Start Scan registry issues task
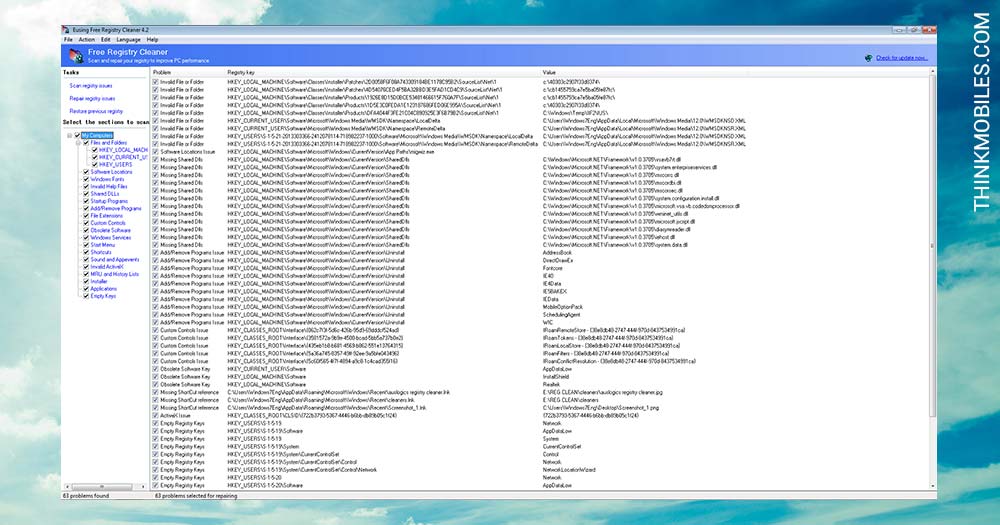 [91, 85]
